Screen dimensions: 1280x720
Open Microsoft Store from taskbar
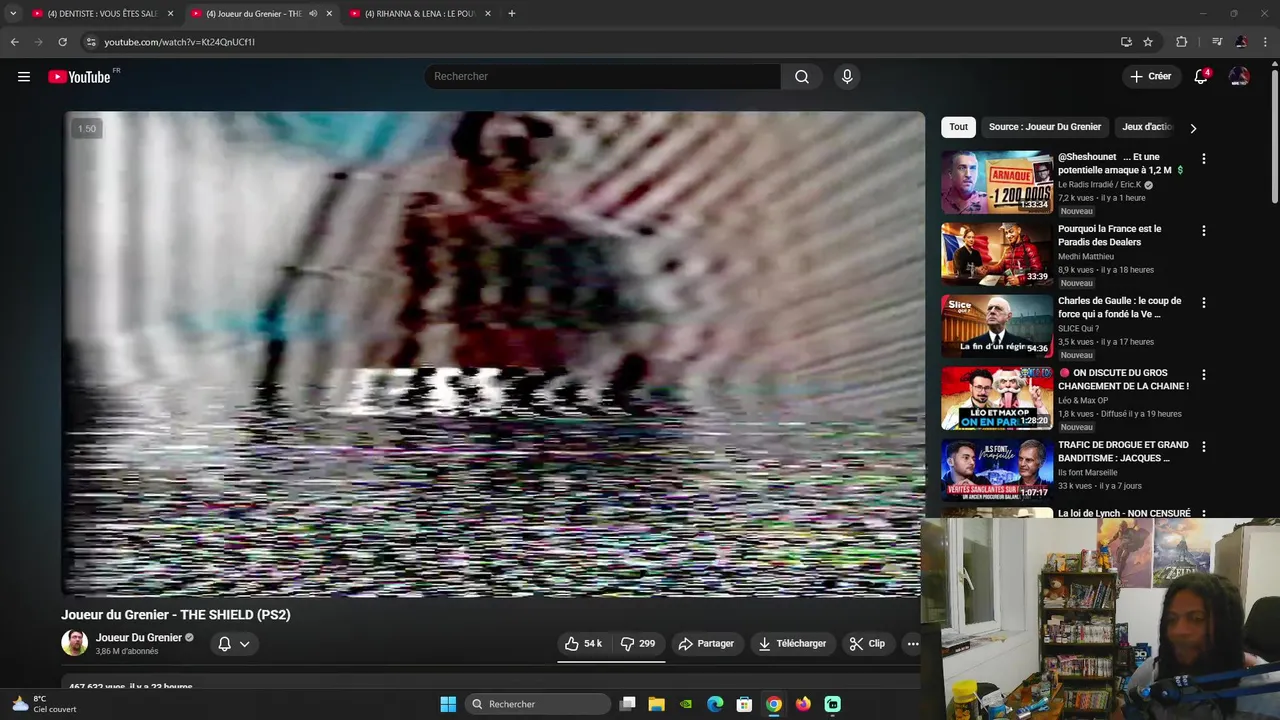click(744, 704)
